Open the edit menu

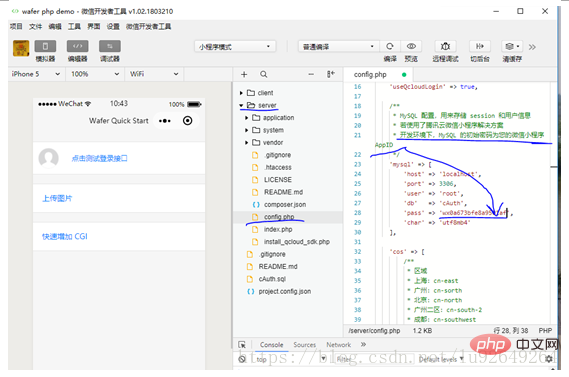[55, 26]
